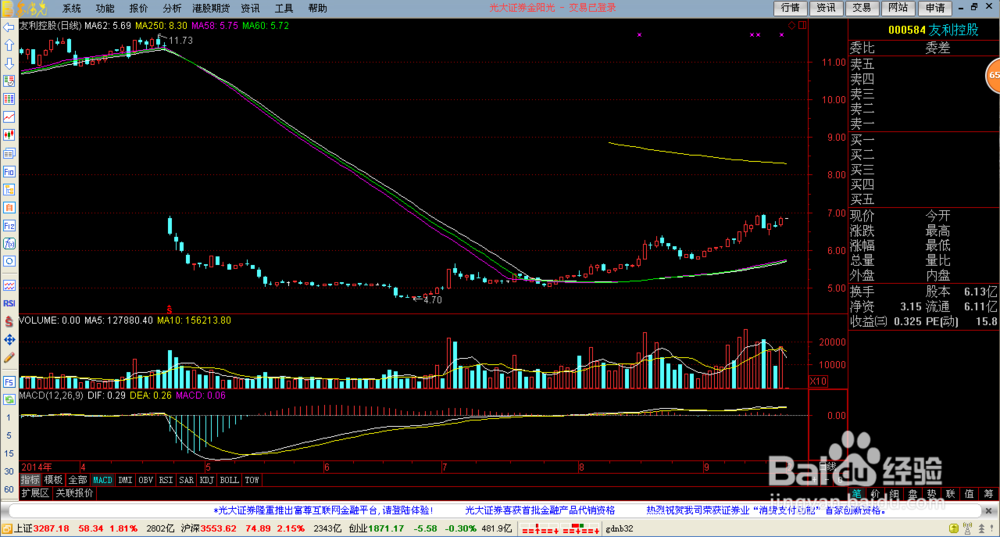Viewport: 1000px width, 537px height.
Task: Click the orange 65 badge at right edge
Action: click(x=993, y=75)
